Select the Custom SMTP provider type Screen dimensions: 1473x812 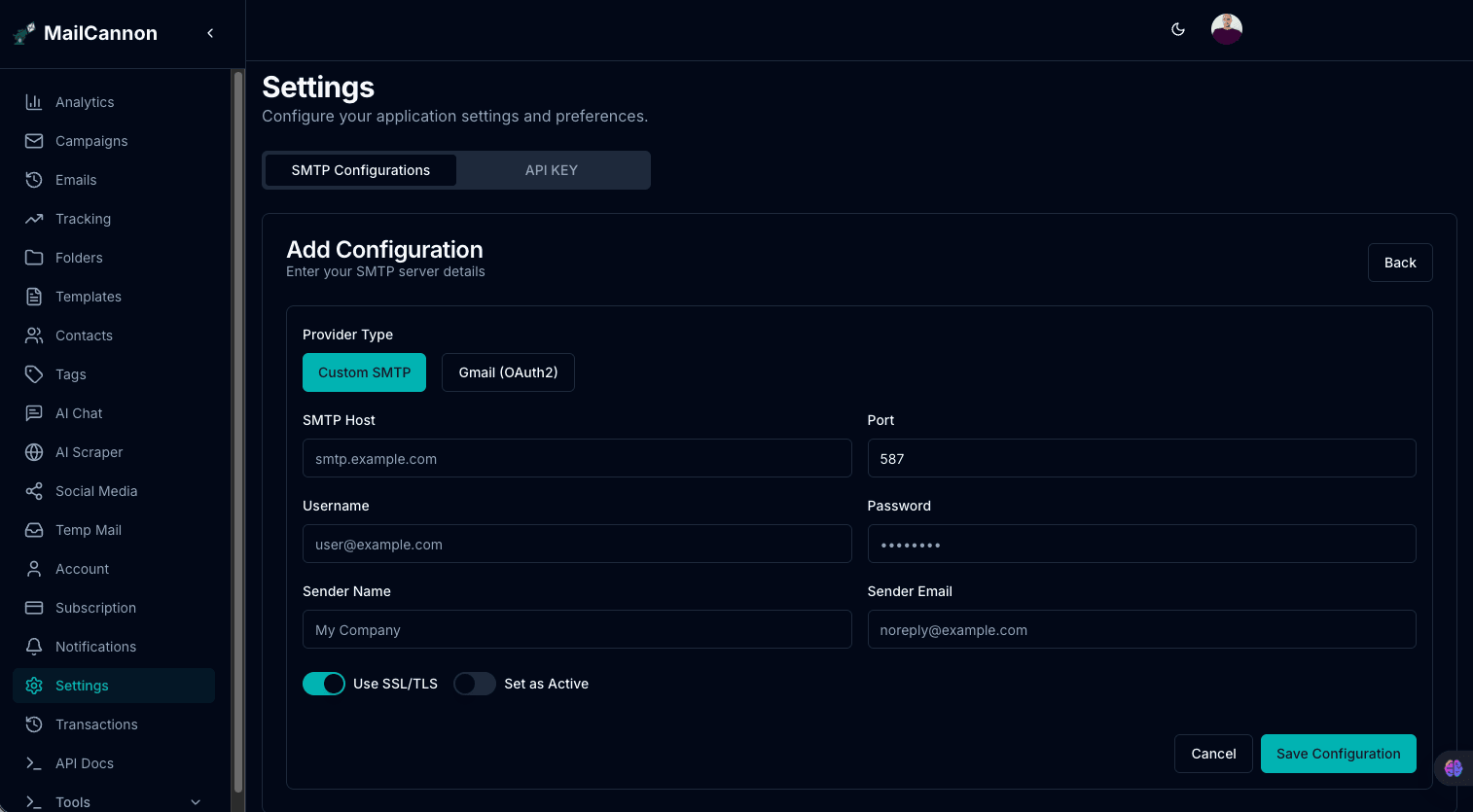[x=364, y=372]
